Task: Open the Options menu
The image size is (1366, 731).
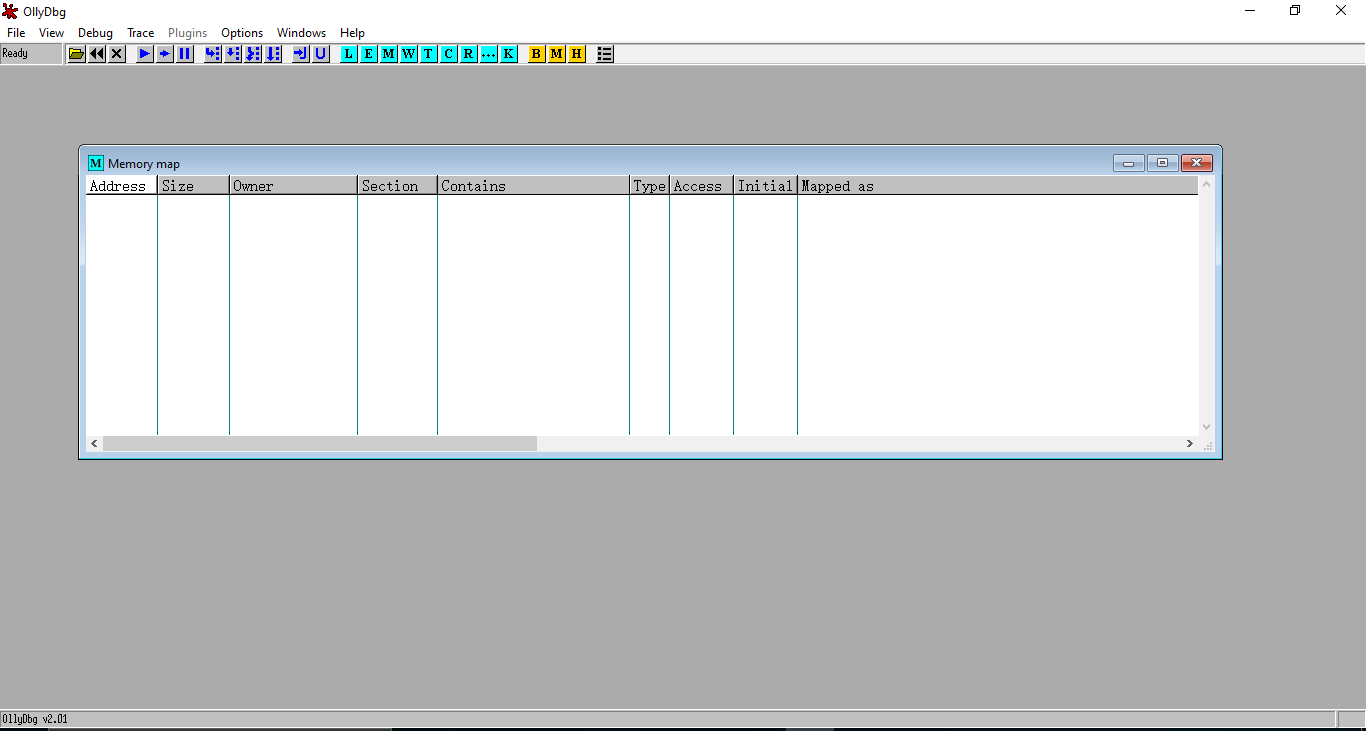Action: [242, 33]
